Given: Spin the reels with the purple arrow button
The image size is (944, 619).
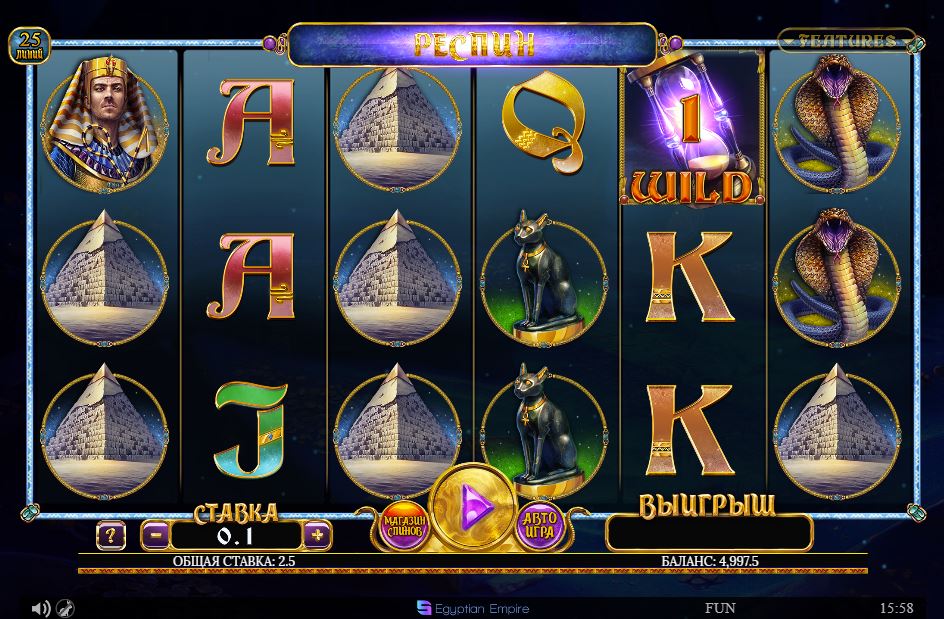Looking at the screenshot, I should coord(474,506).
